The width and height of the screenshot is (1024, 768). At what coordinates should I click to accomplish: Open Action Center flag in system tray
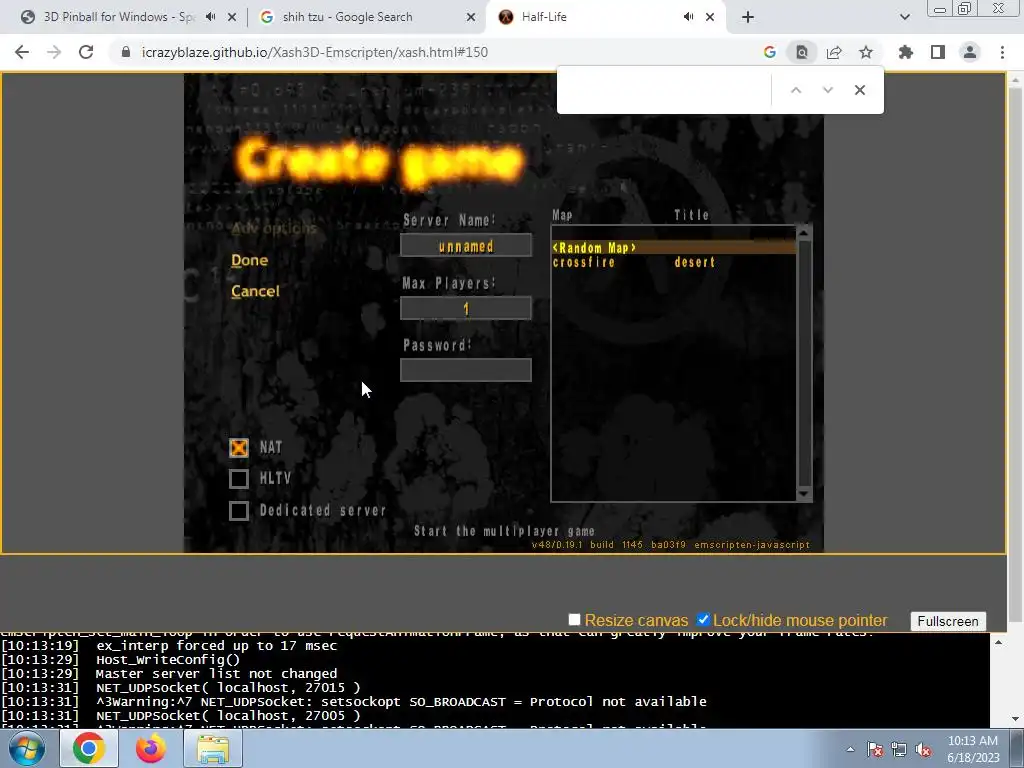(x=875, y=750)
